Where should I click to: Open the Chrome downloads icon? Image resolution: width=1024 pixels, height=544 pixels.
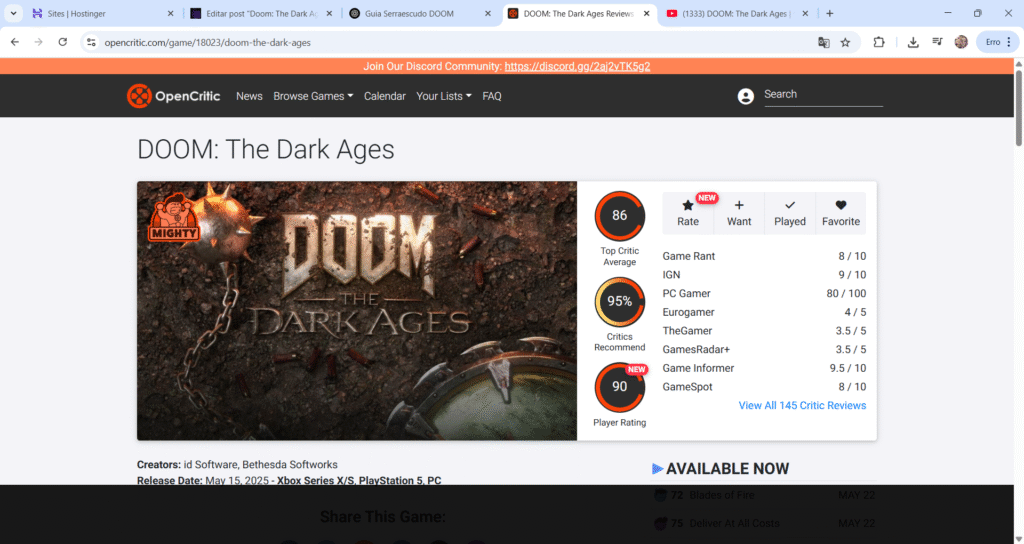pos(913,42)
